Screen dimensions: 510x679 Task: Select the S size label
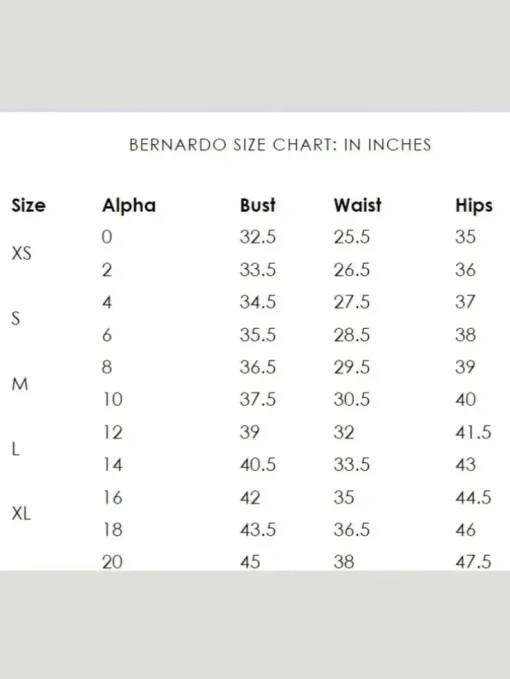(x=16, y=318)
